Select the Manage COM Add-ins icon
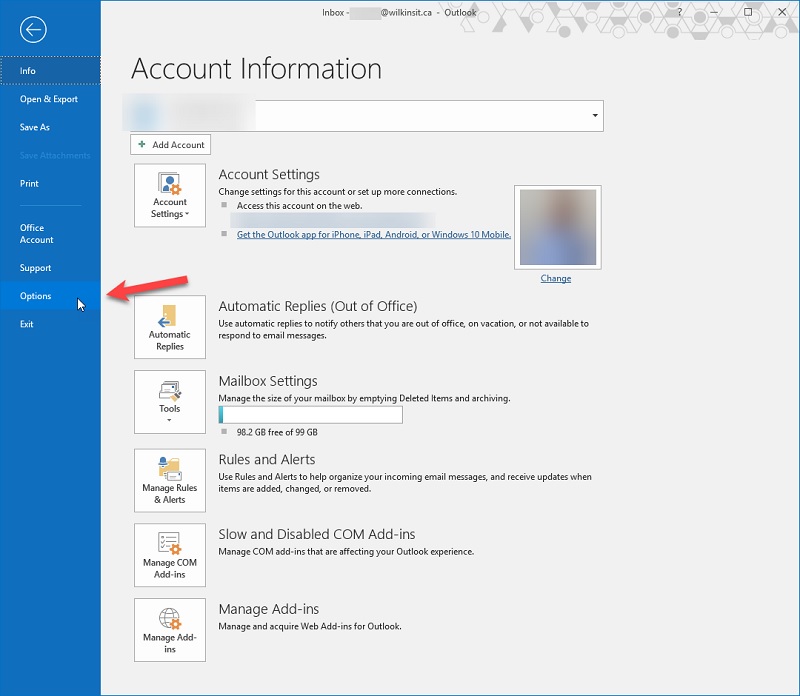The height and width of the screenshot is (696, 800). tap(169, 555)
